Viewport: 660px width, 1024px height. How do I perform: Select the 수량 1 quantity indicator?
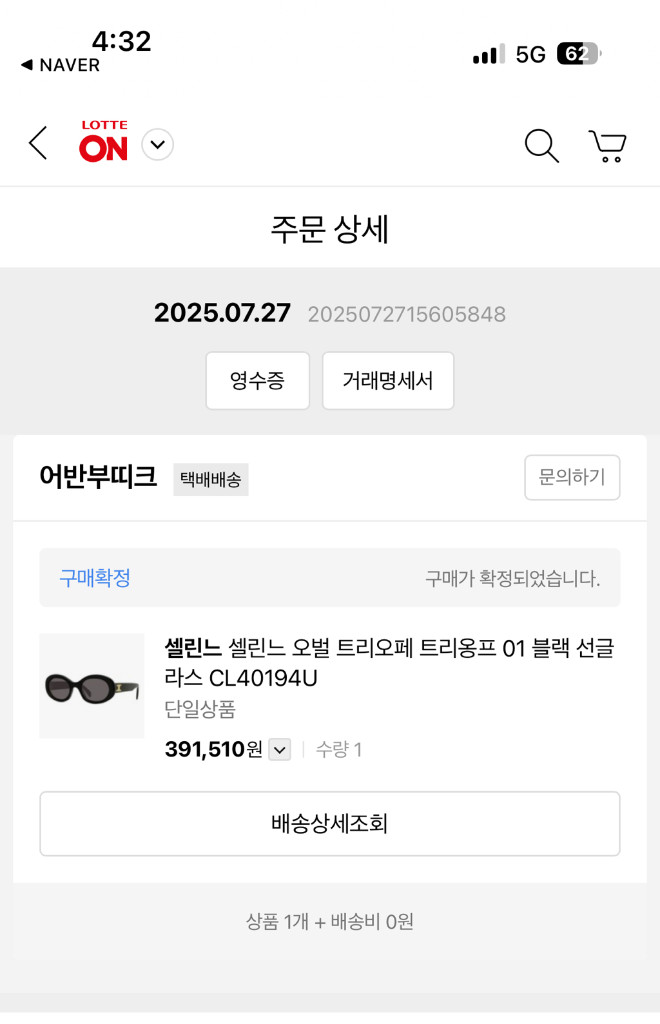(338, 749)
